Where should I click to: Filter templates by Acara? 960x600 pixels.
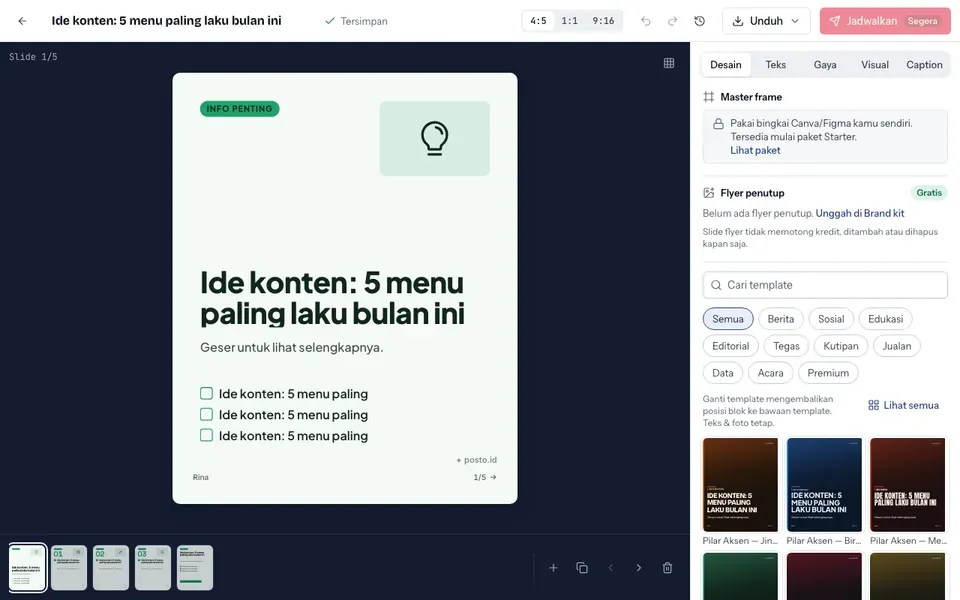pyautogui.click(x=770, y=373)
